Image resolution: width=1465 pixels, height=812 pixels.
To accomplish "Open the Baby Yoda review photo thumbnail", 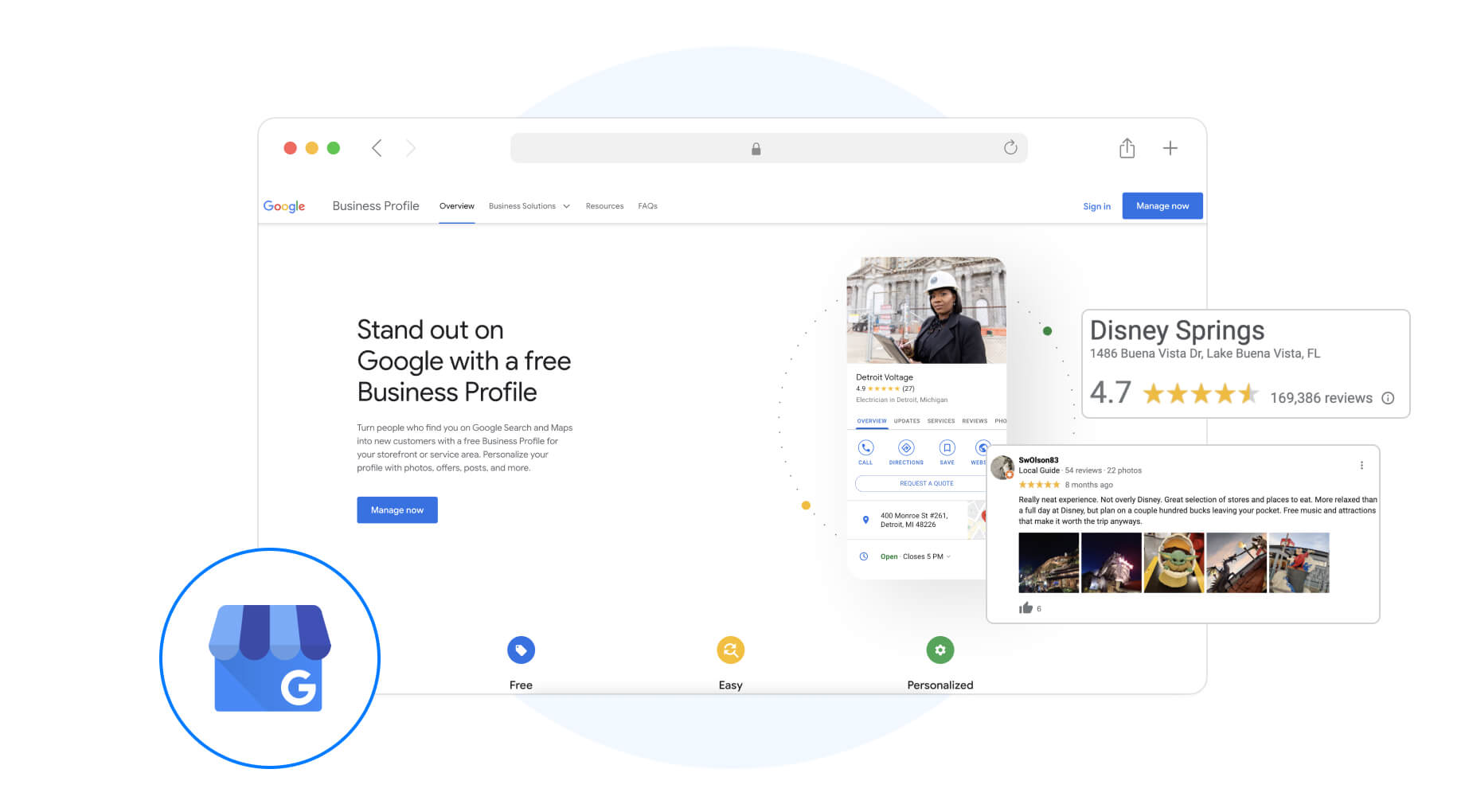I will [1174, 563].
